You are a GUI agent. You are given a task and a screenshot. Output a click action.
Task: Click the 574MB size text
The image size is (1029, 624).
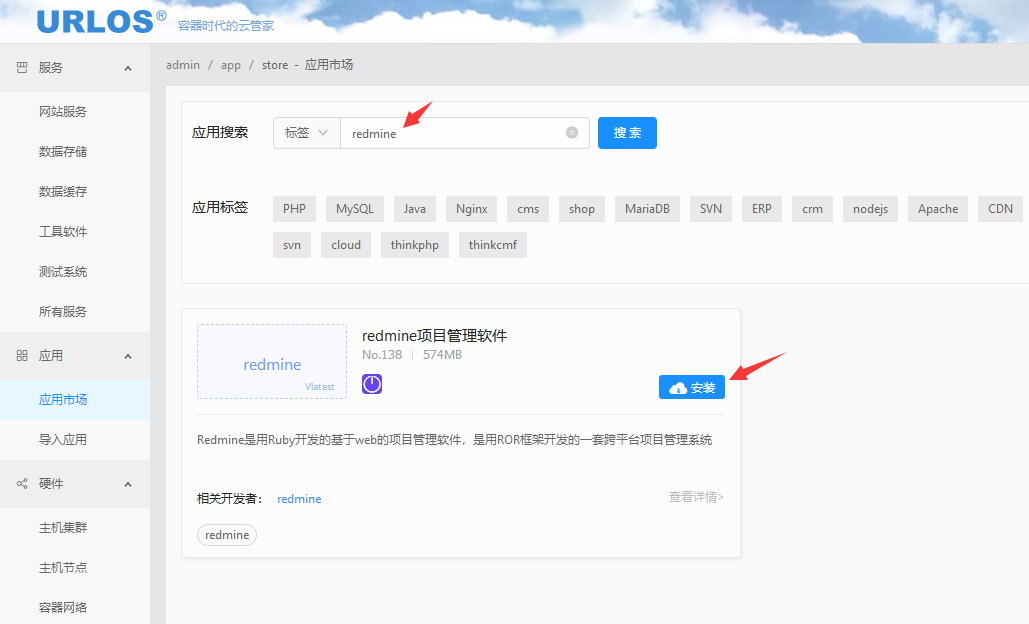point(442,355)
